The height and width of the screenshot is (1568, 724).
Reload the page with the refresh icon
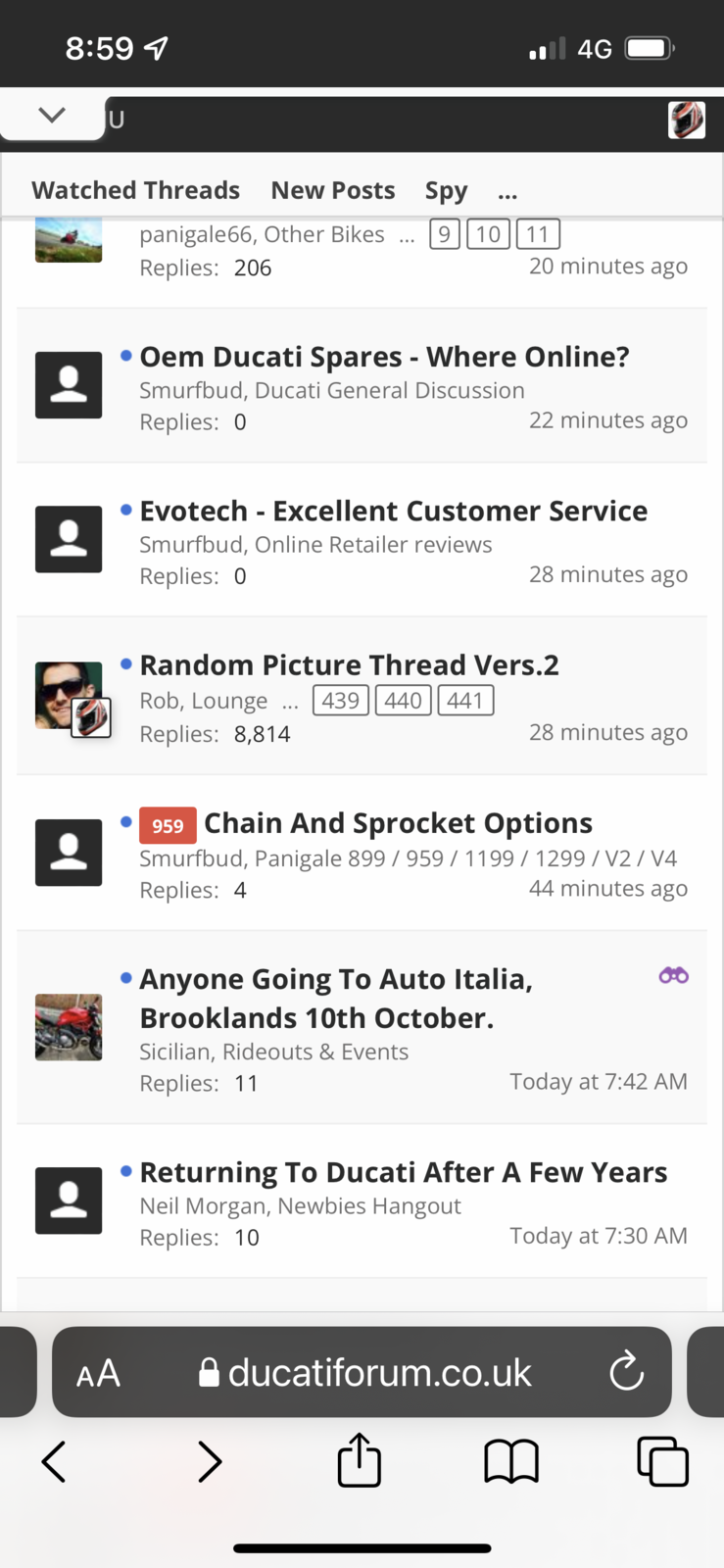626,1372
